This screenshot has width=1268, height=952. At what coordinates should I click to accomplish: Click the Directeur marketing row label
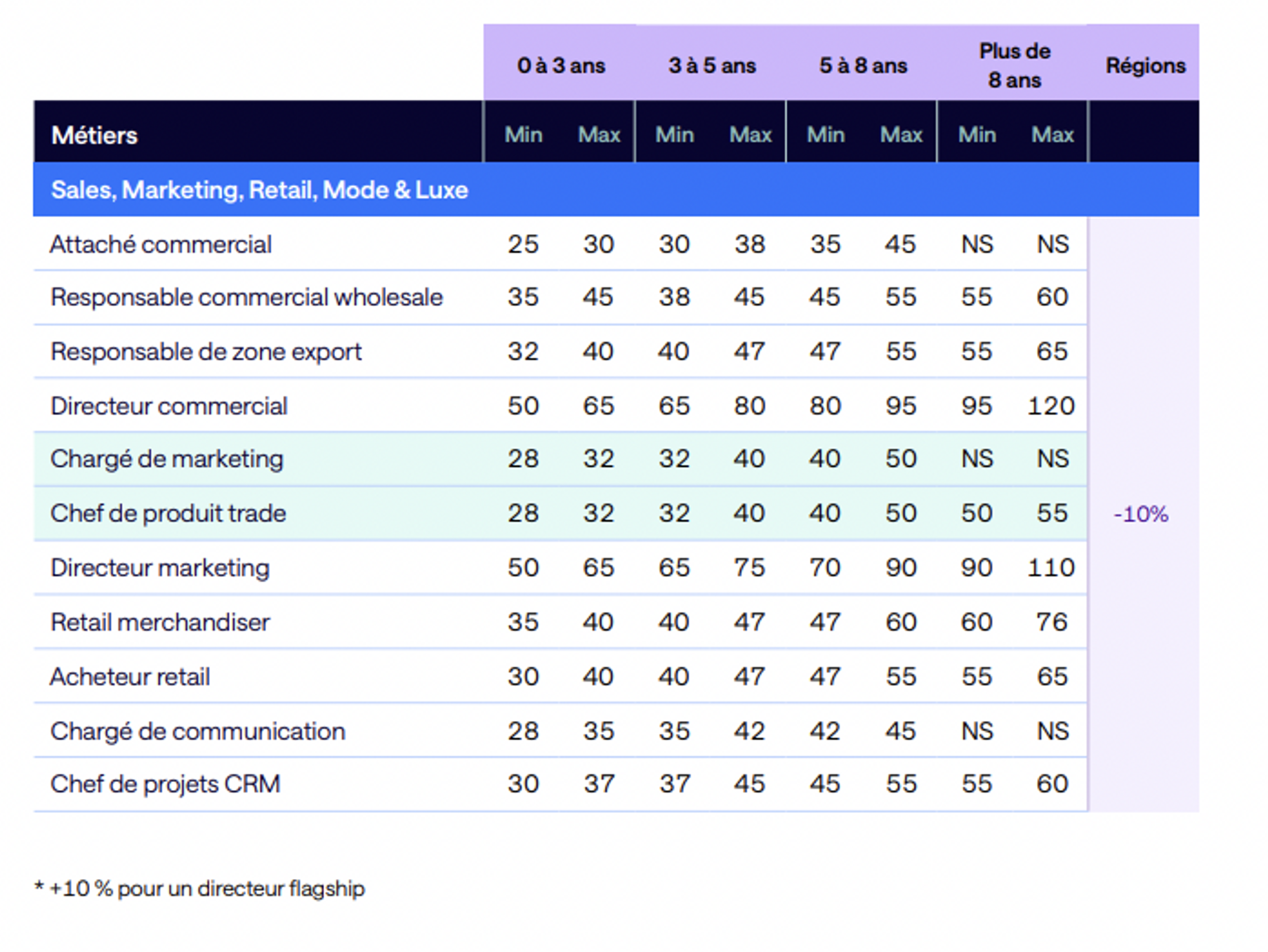(x=160, y=568)
